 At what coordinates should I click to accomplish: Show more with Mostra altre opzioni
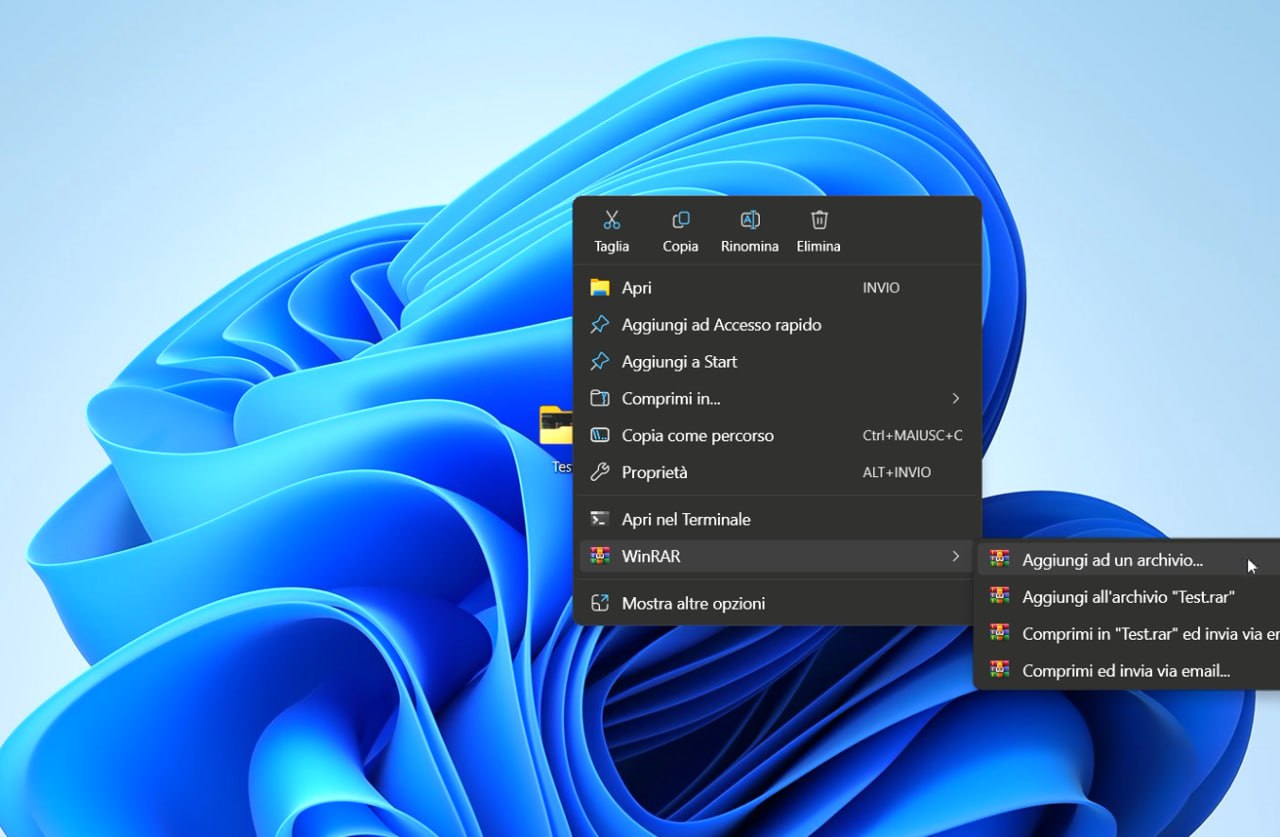pyautogui.click(x=692, y=603)
